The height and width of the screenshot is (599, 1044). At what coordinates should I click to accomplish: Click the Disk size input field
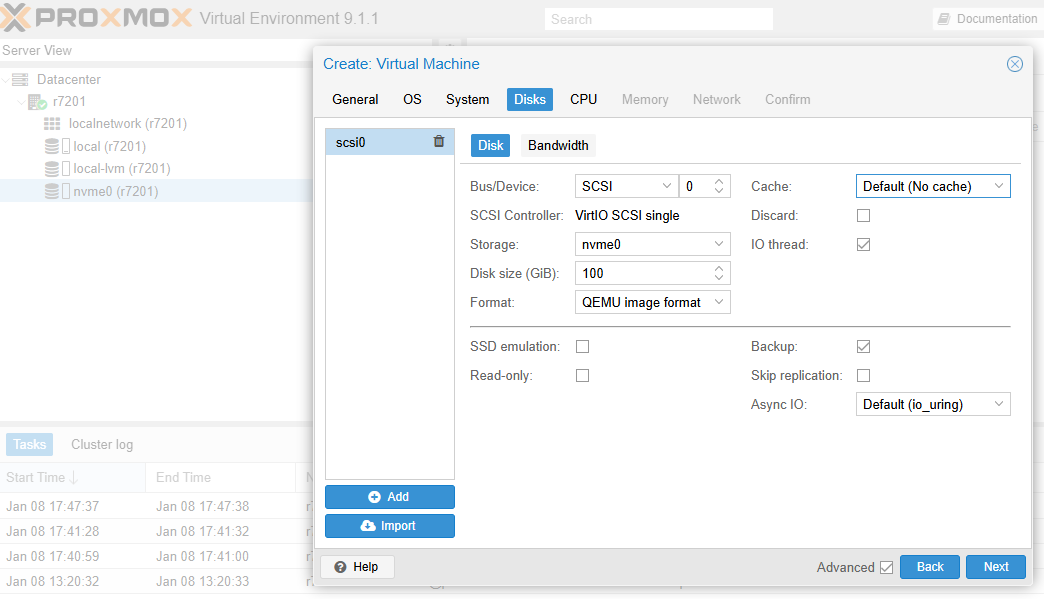click(x=642, y=273)
